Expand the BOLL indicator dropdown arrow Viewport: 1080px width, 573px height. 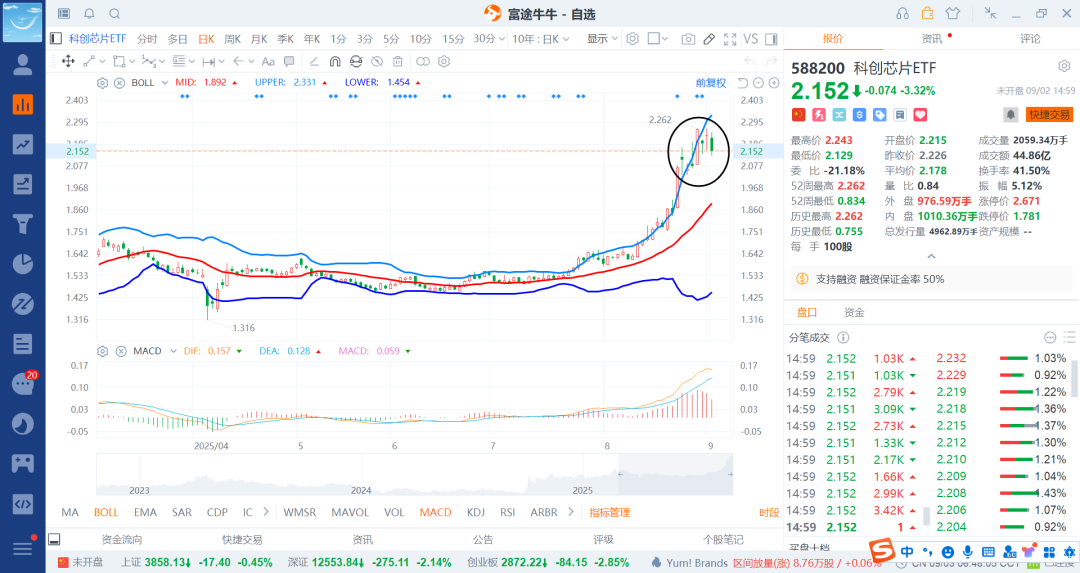click(165, 83)
